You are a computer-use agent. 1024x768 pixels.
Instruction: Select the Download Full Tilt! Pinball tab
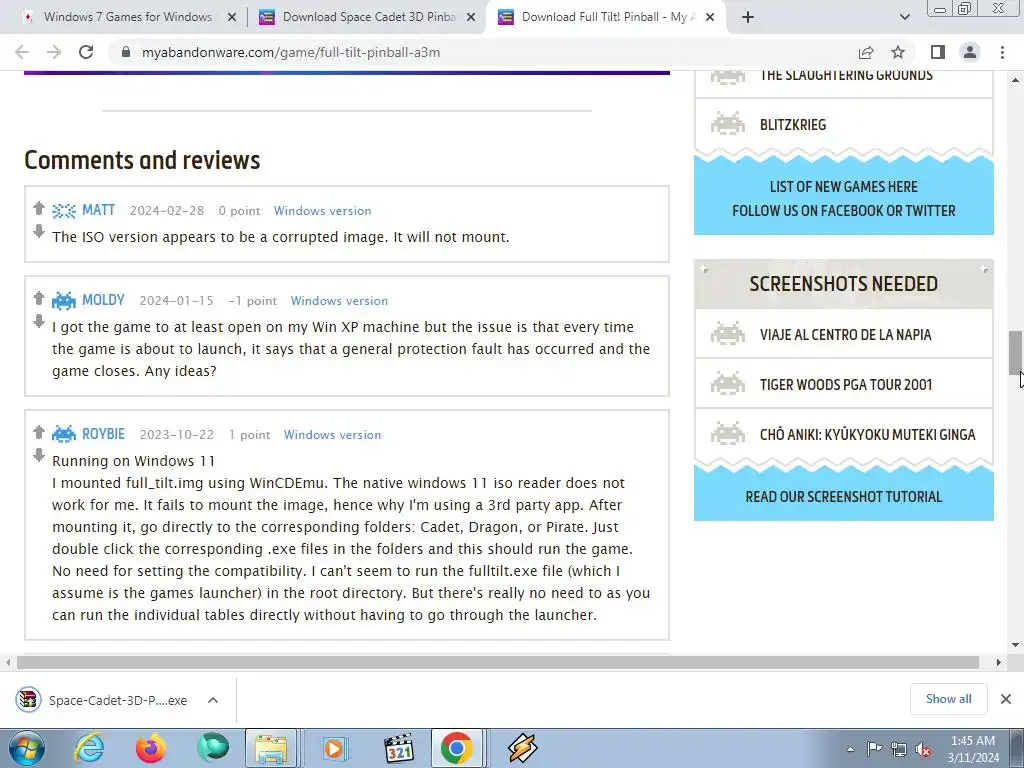click(609, 17)
